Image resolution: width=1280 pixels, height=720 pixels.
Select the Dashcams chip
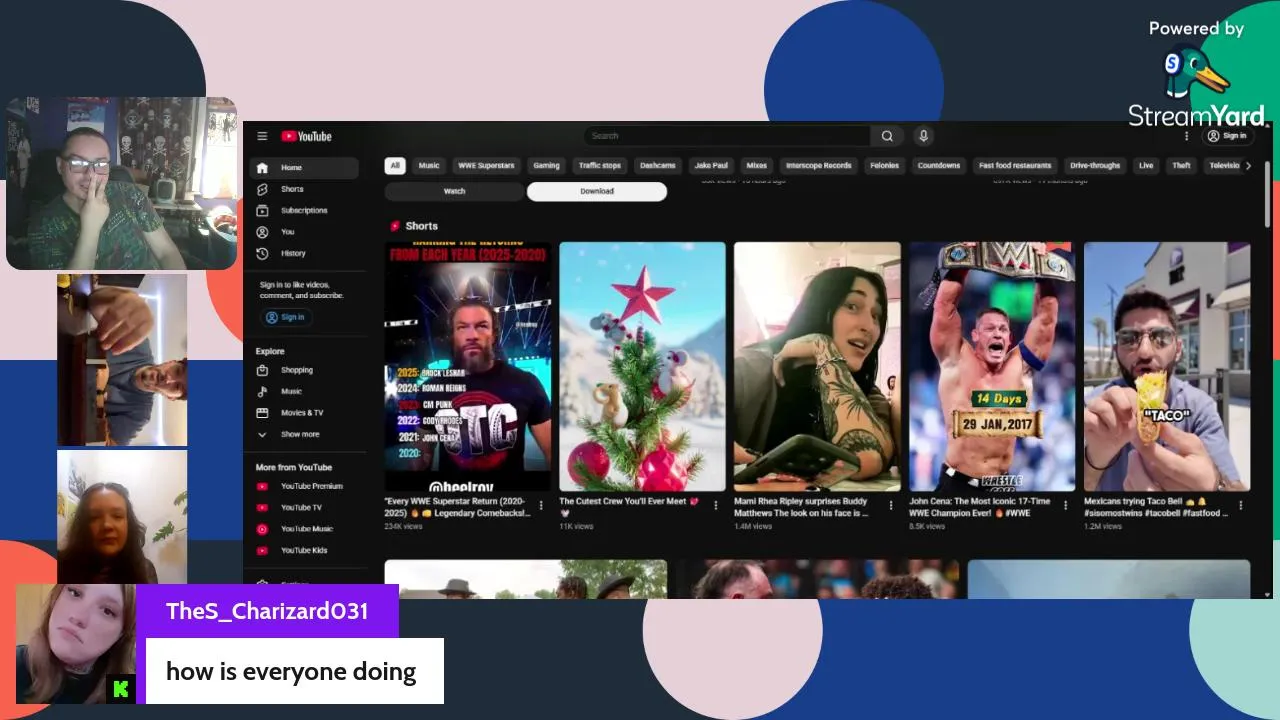tap(658, 166)
